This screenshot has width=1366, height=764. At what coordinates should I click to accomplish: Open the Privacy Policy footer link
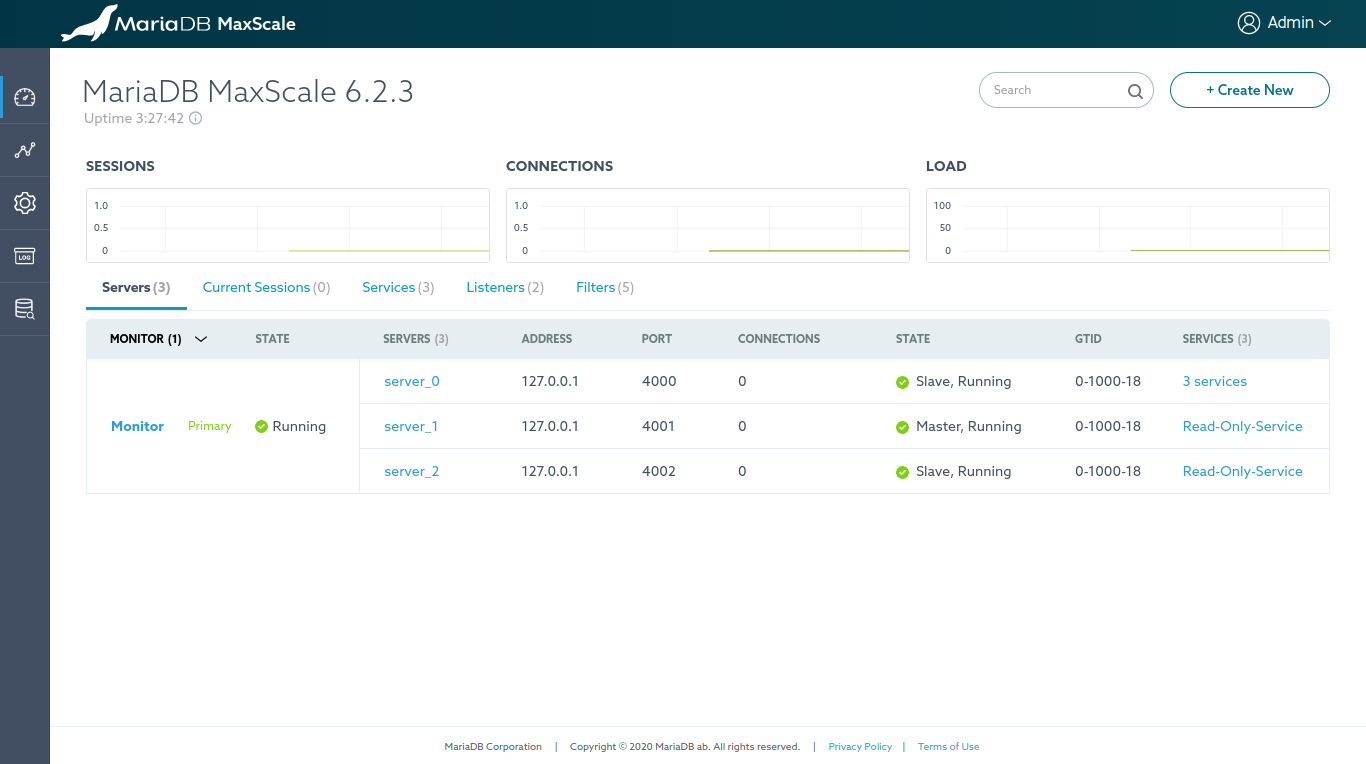tap(860, 746)
